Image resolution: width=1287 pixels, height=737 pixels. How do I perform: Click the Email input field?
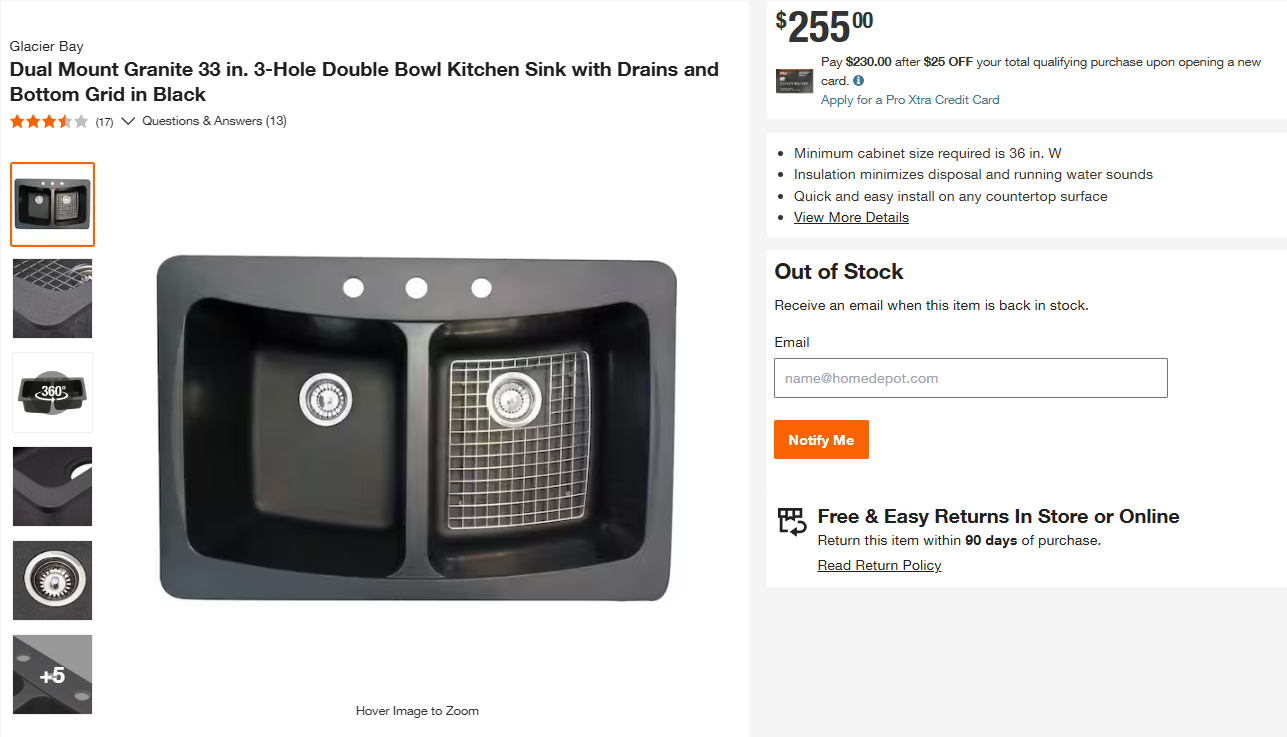(970, 378)
